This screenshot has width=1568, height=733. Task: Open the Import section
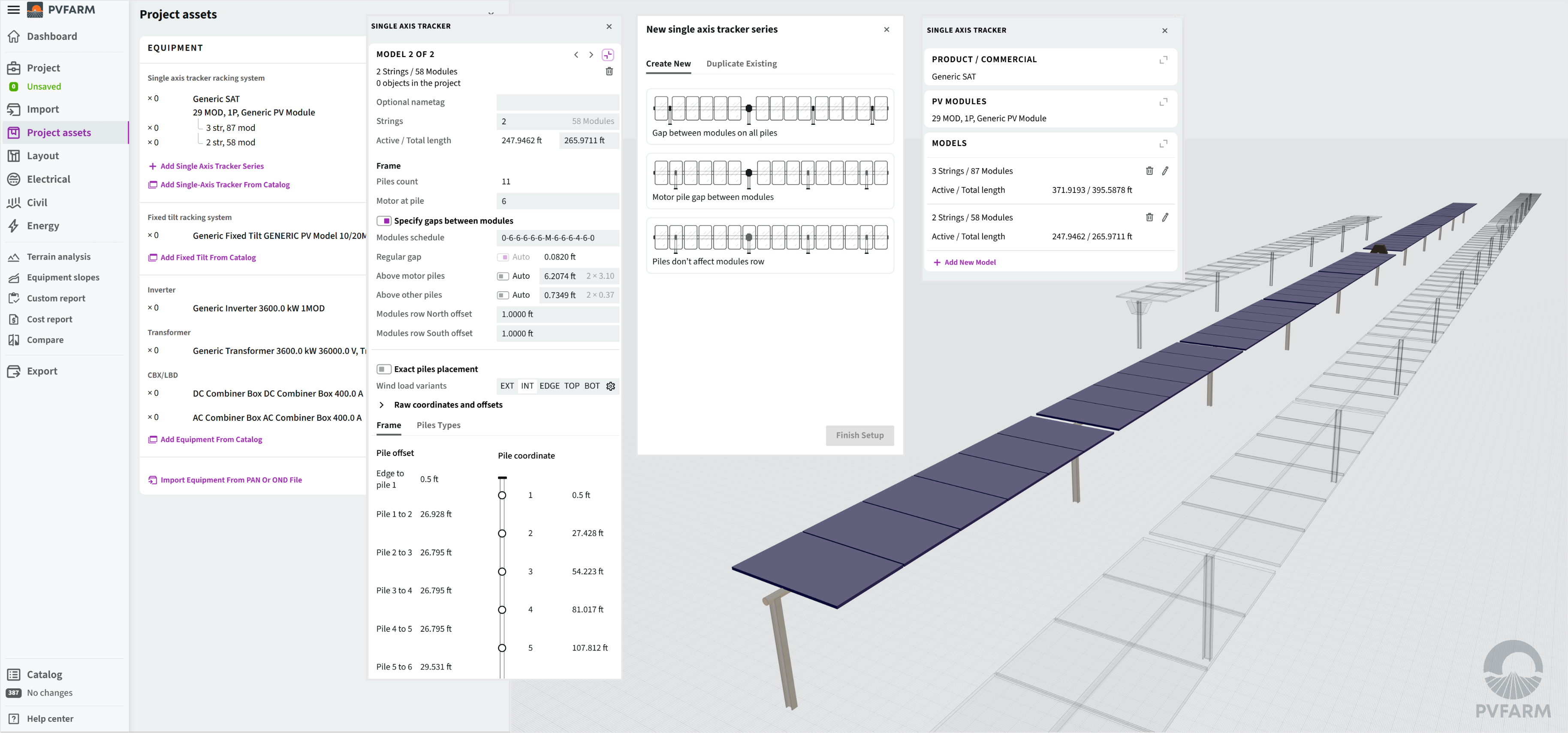click(42, 109)
